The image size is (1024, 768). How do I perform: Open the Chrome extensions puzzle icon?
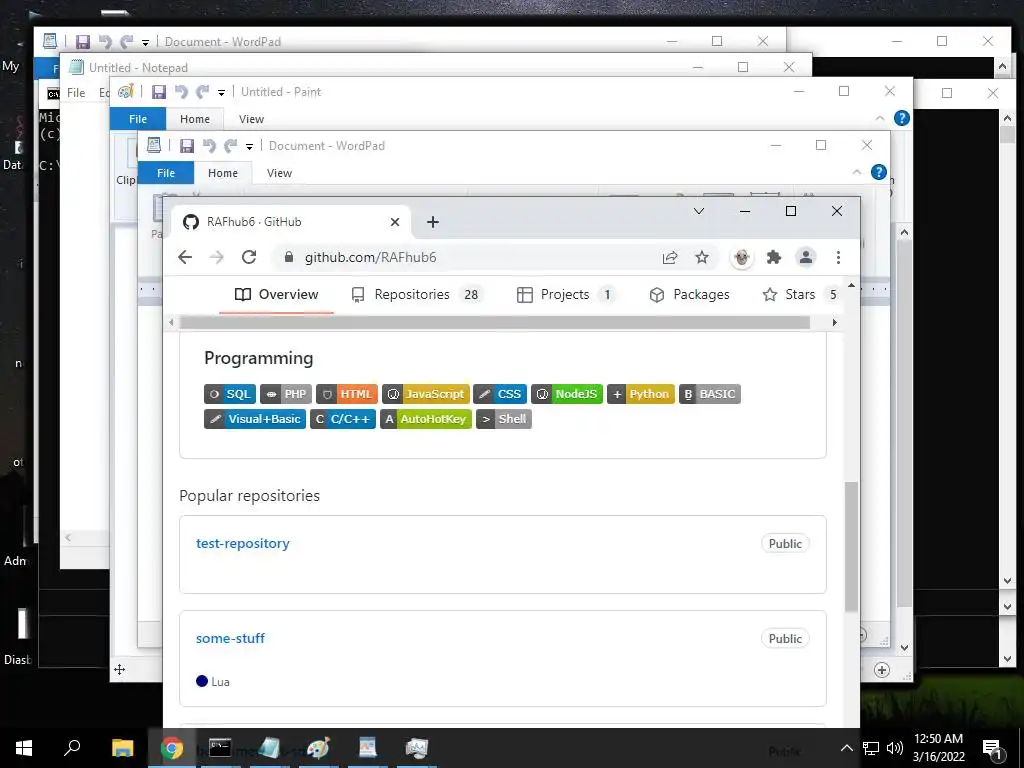[x=774, y=257]
